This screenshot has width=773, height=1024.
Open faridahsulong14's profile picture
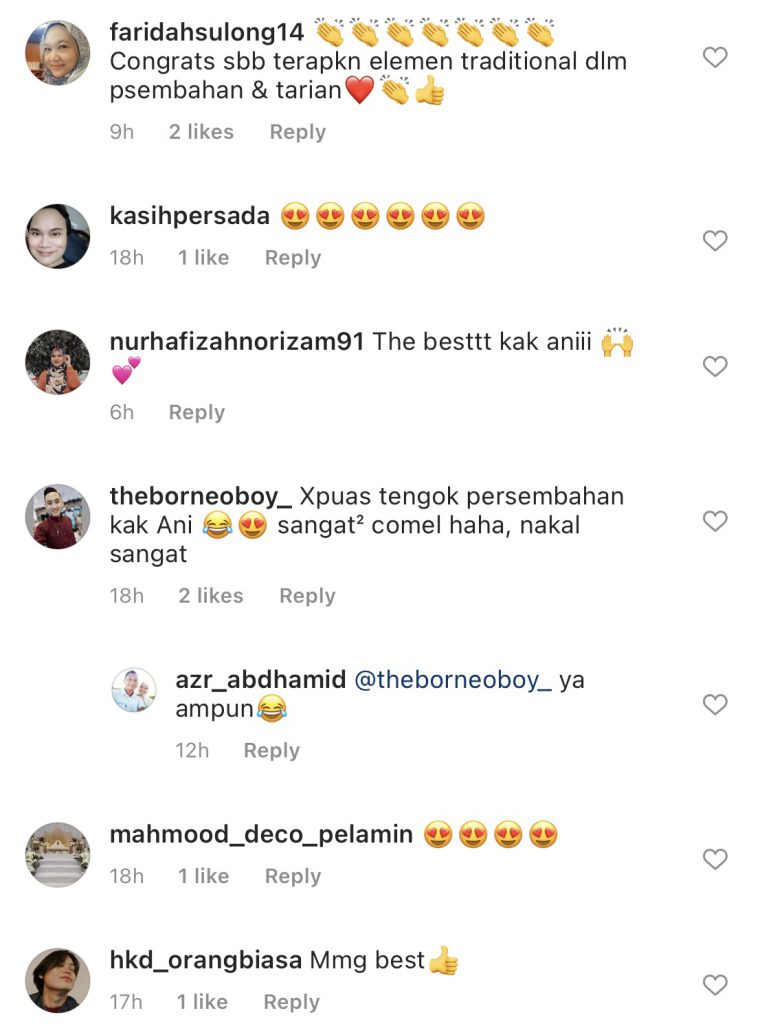tap(57, 53)
